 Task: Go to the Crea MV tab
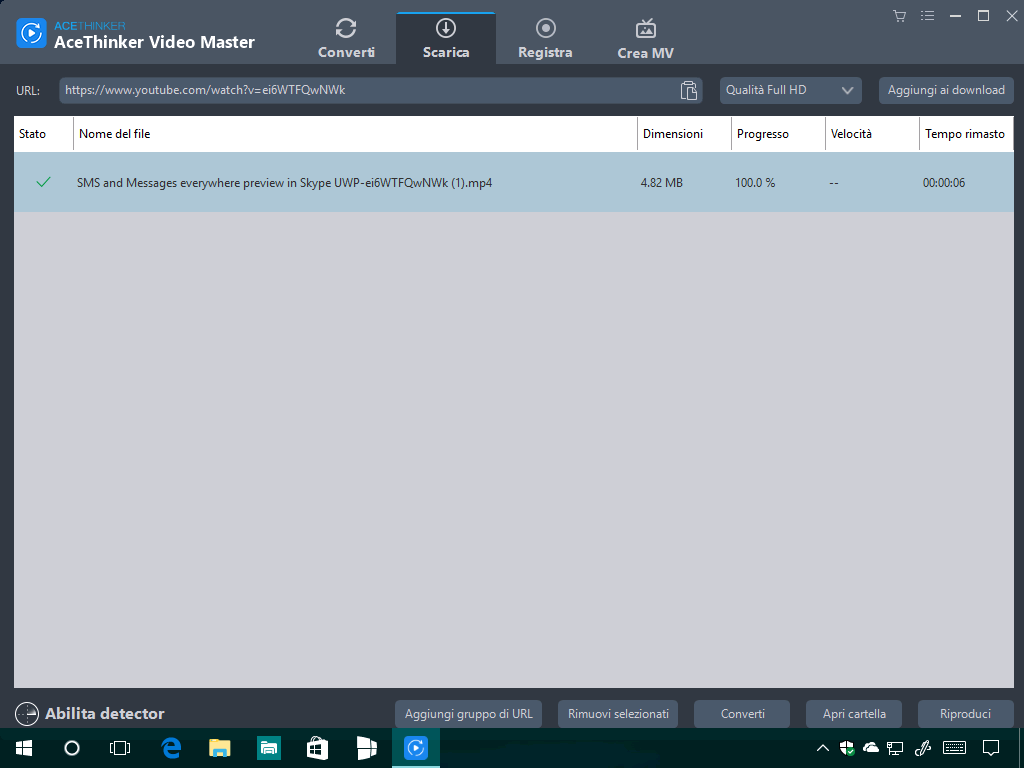point(645,39)
